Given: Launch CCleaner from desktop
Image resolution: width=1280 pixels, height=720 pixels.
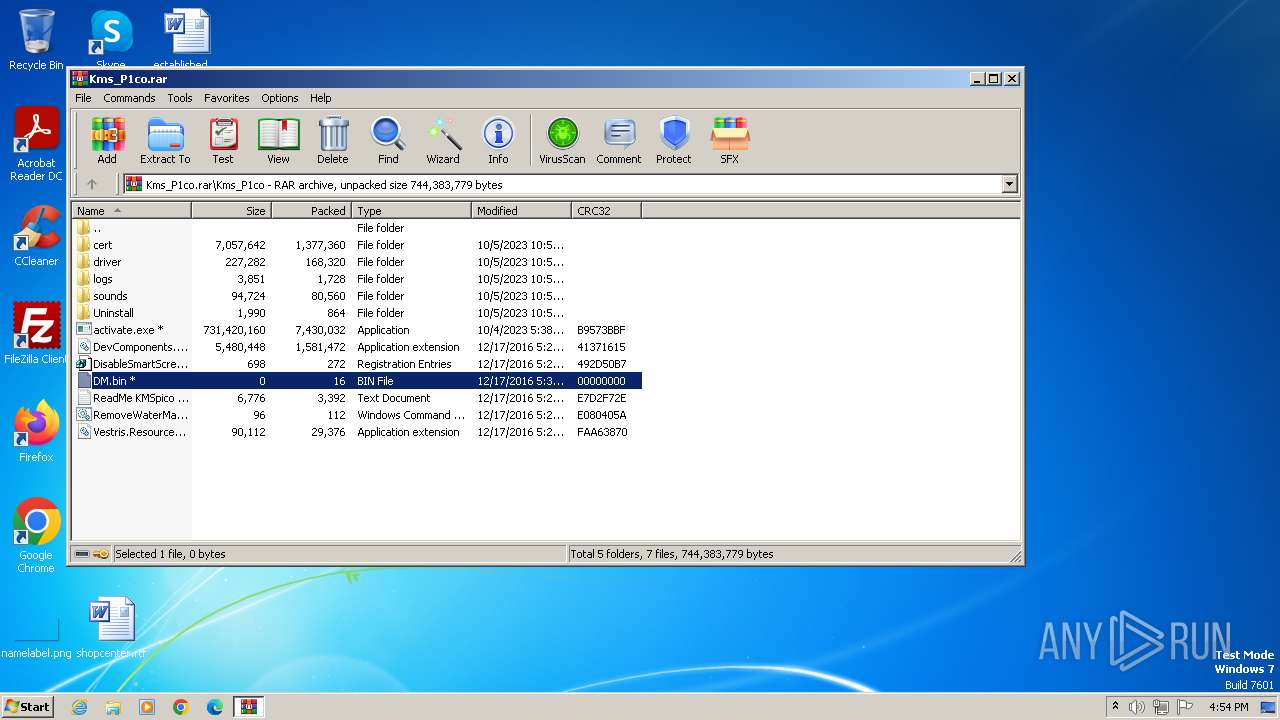Looking at the screenshot, I should click(36, 236).
